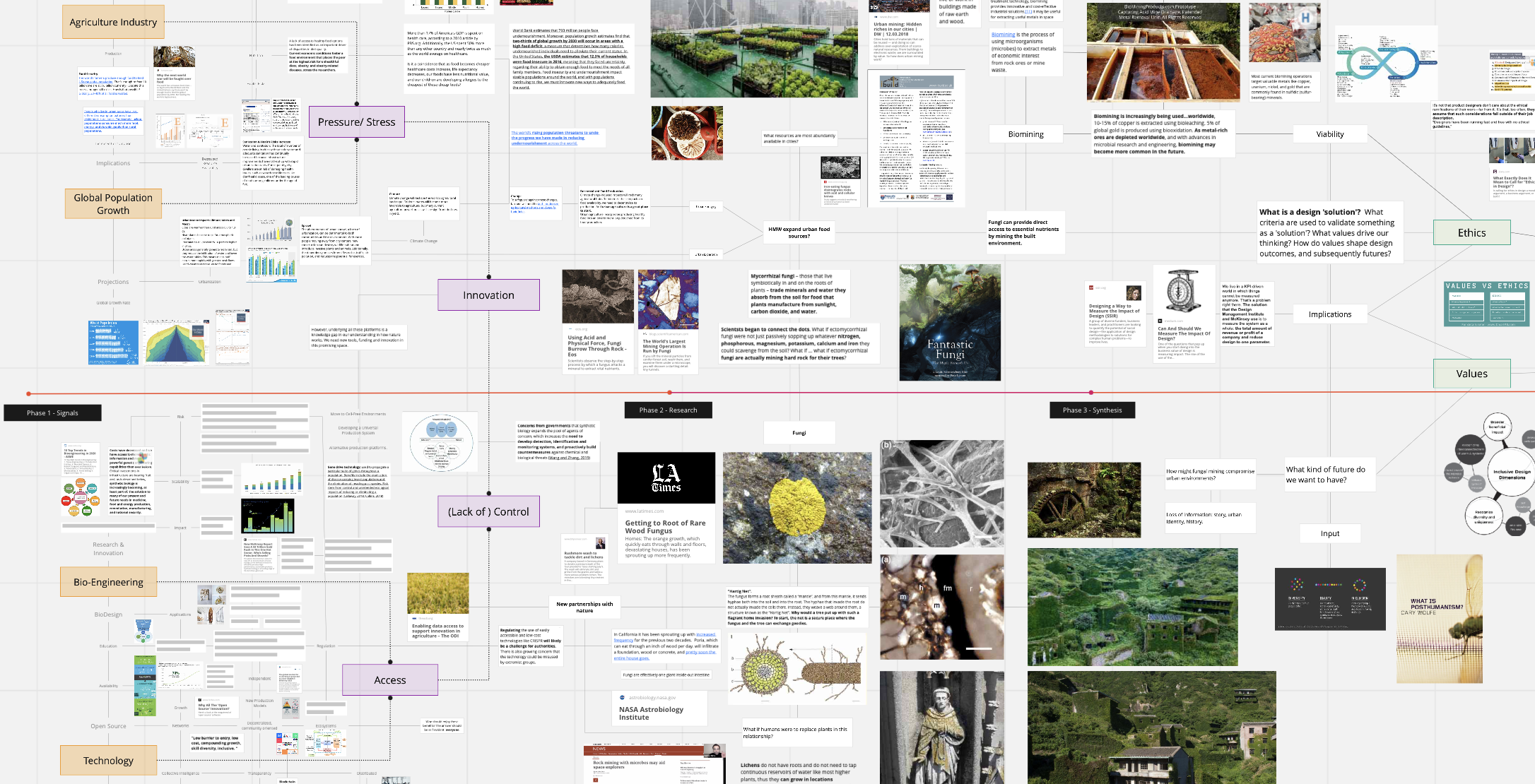Viewport: 1535px width, 784px height.
Task: Click the orange Agriculture Industry label
Action: (x=113, y=22)
